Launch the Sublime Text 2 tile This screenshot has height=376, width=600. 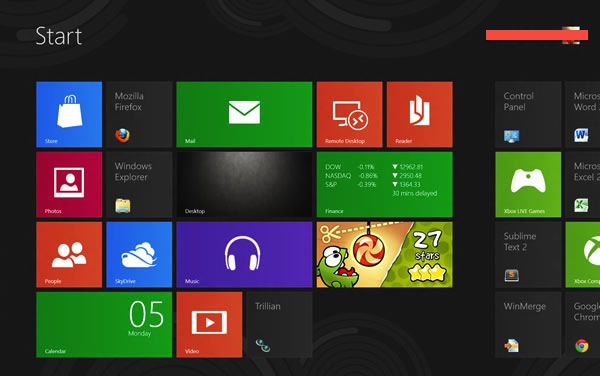(x=528, y=255)
